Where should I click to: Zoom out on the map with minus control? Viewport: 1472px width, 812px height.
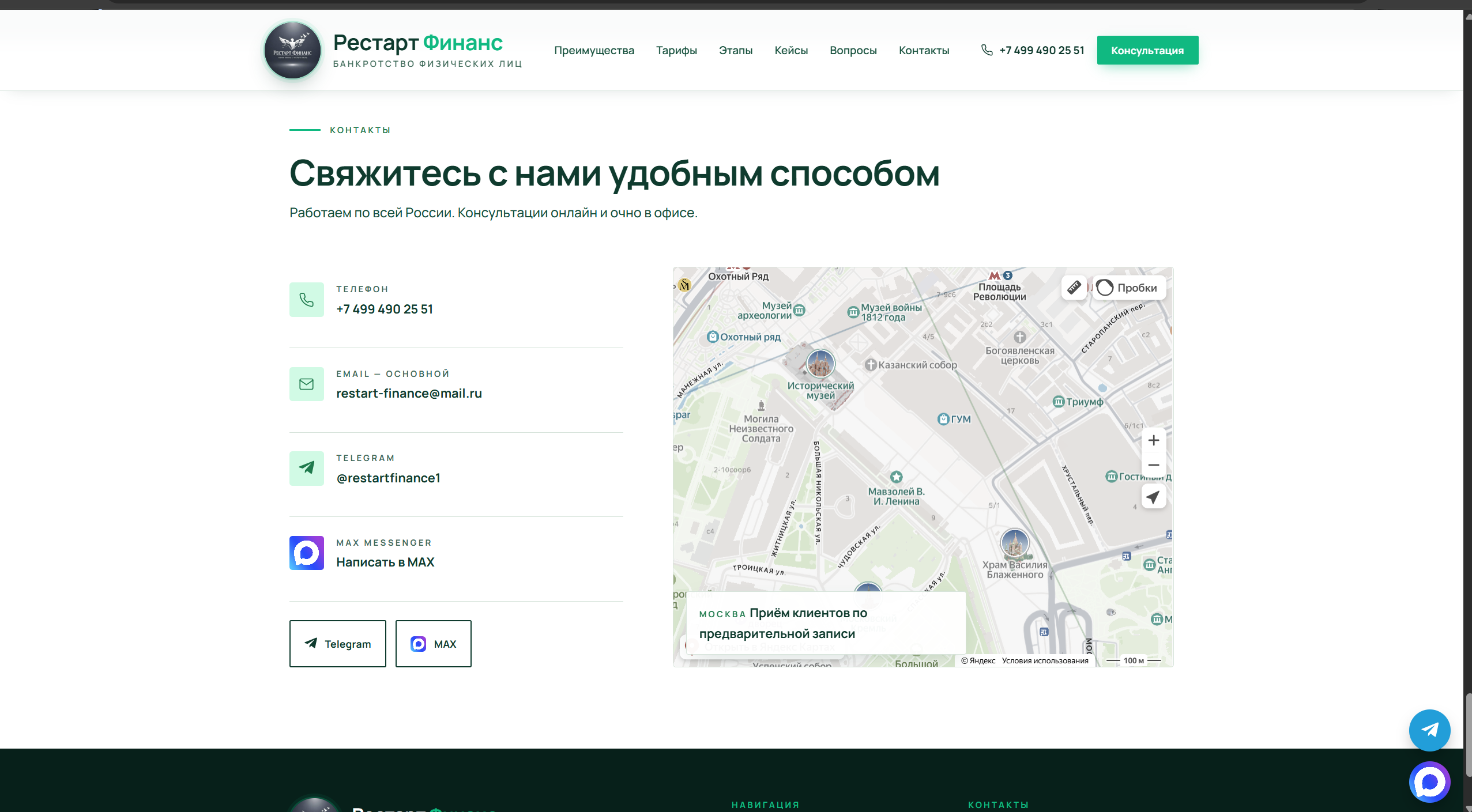[1154, 464]
